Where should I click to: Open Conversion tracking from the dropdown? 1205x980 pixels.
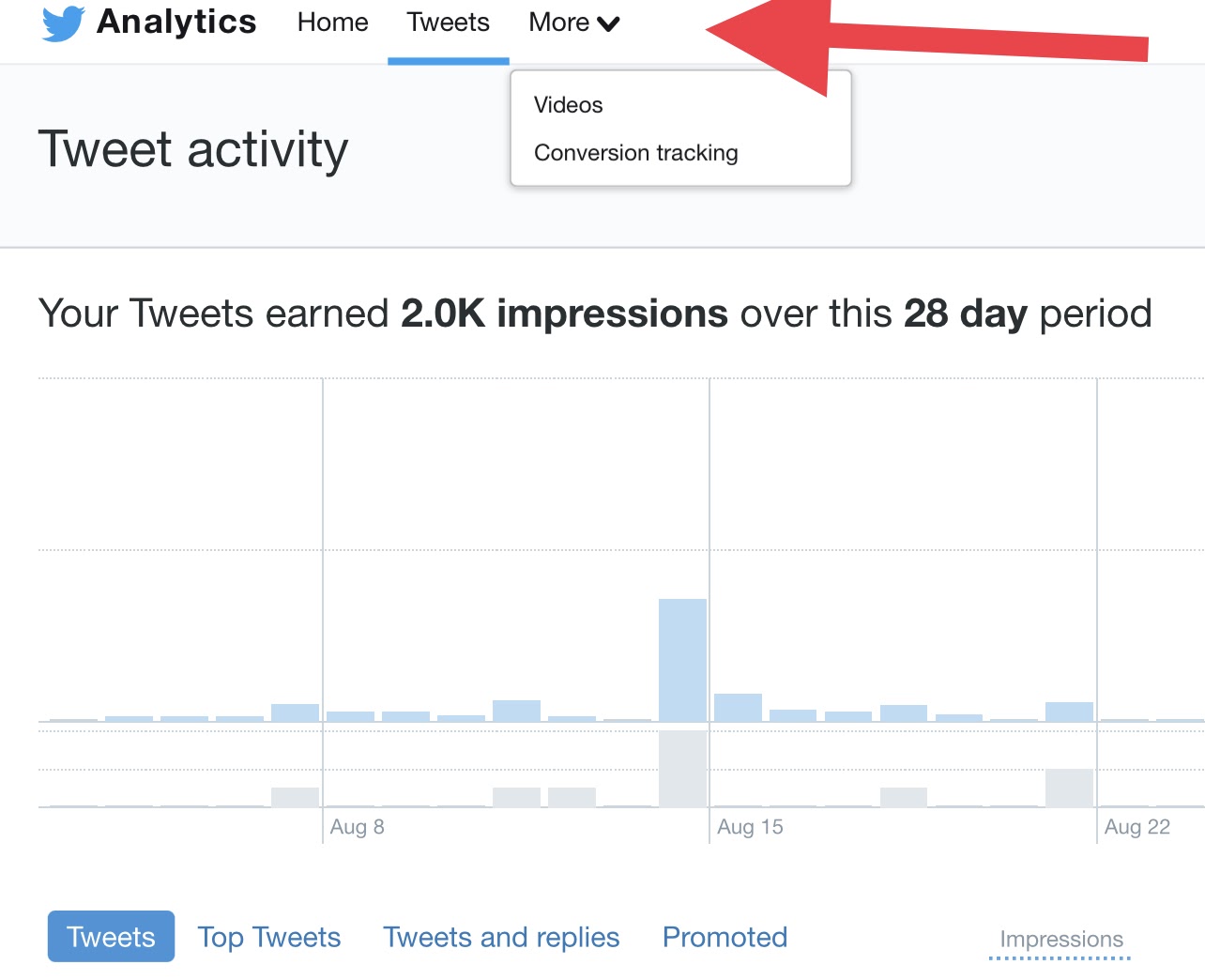[x=635, y=152]
